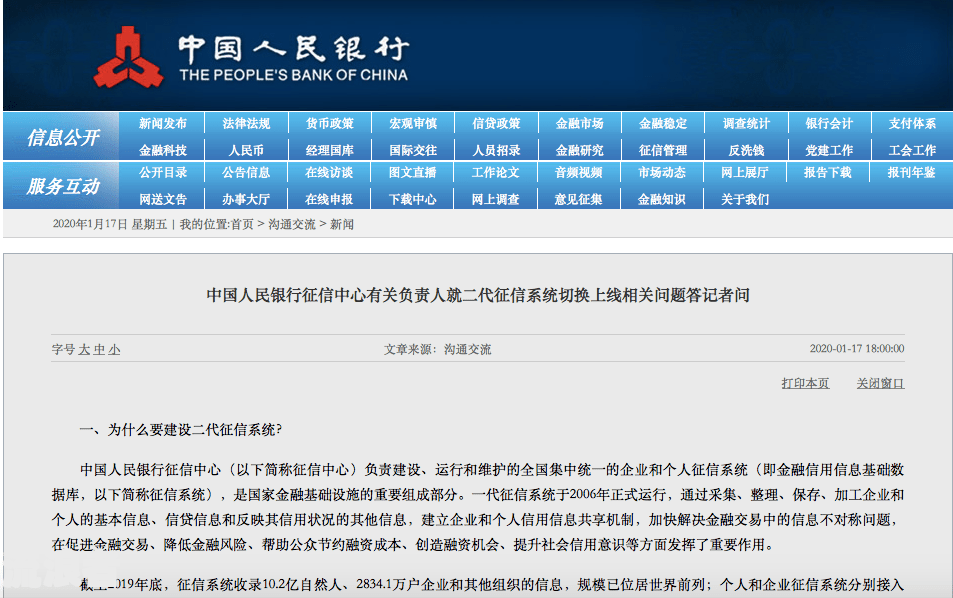Screen dimensions: 953x598
Task: Click the article title heading
Action: point(478,295)
